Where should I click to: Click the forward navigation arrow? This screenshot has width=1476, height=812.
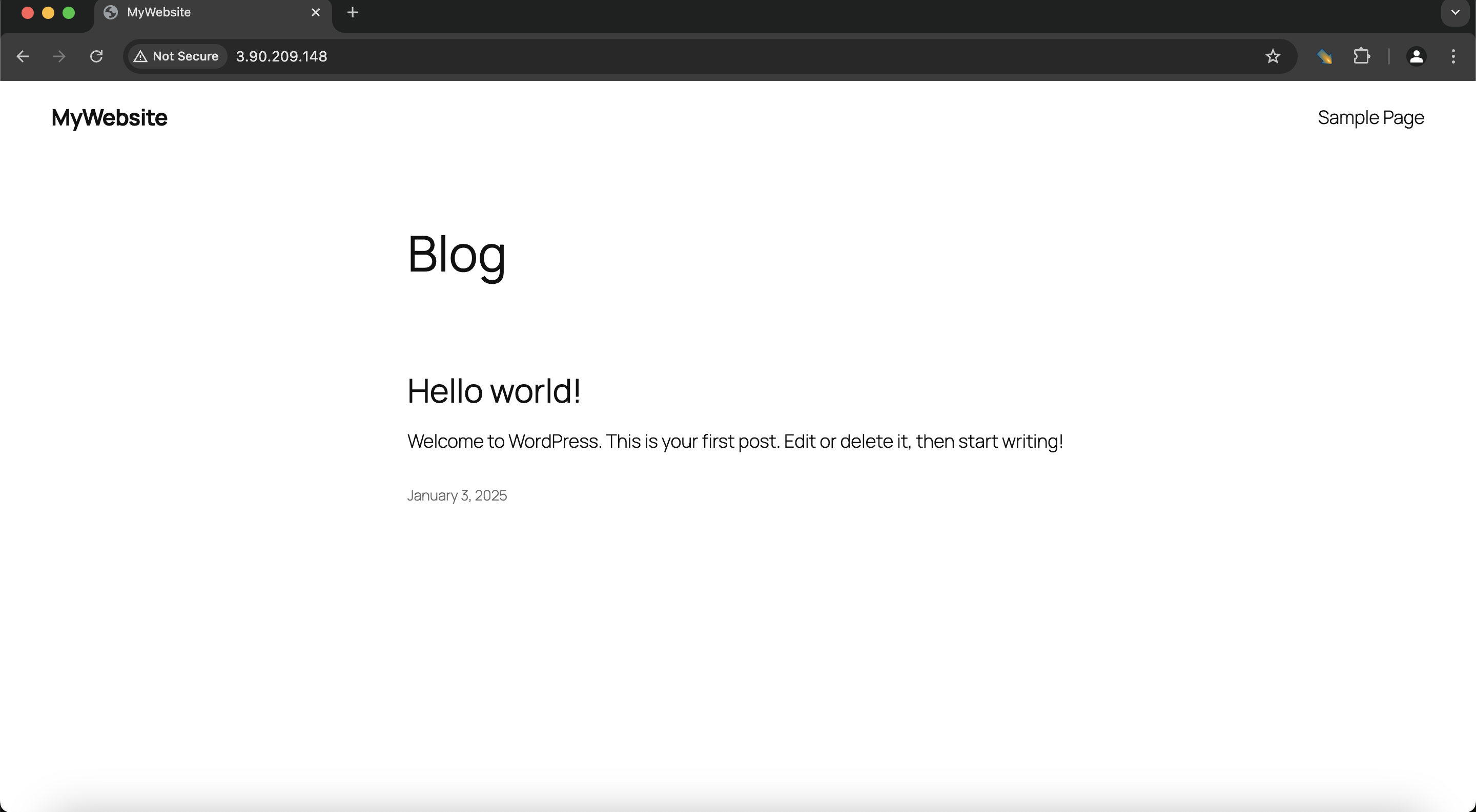tap(59, 56)
